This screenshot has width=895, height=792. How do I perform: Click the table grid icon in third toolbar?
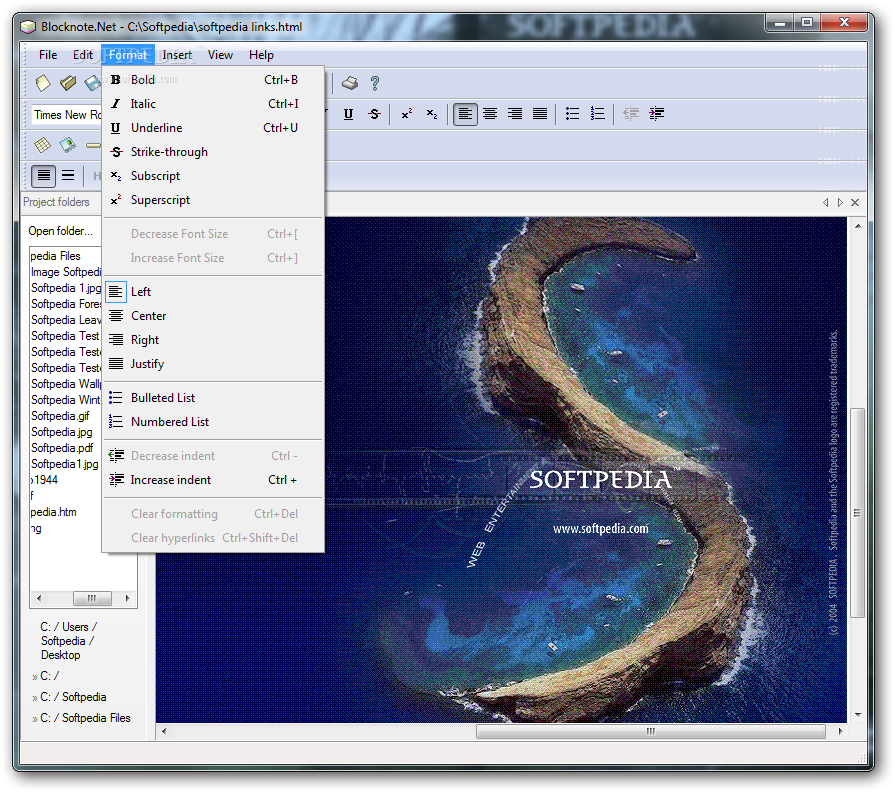coord(42,145)
